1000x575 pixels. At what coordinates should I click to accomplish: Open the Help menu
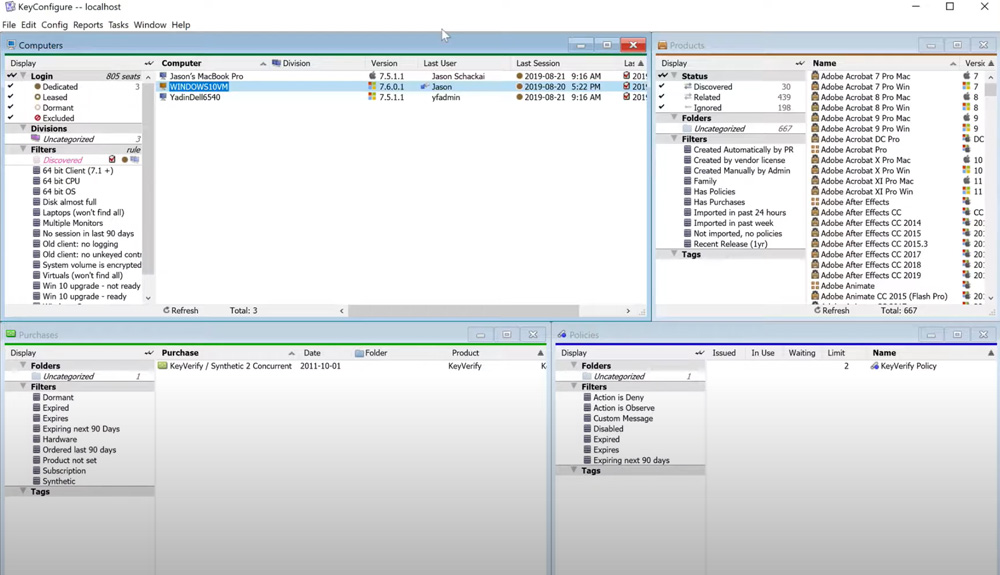click(x=180, y=25)
